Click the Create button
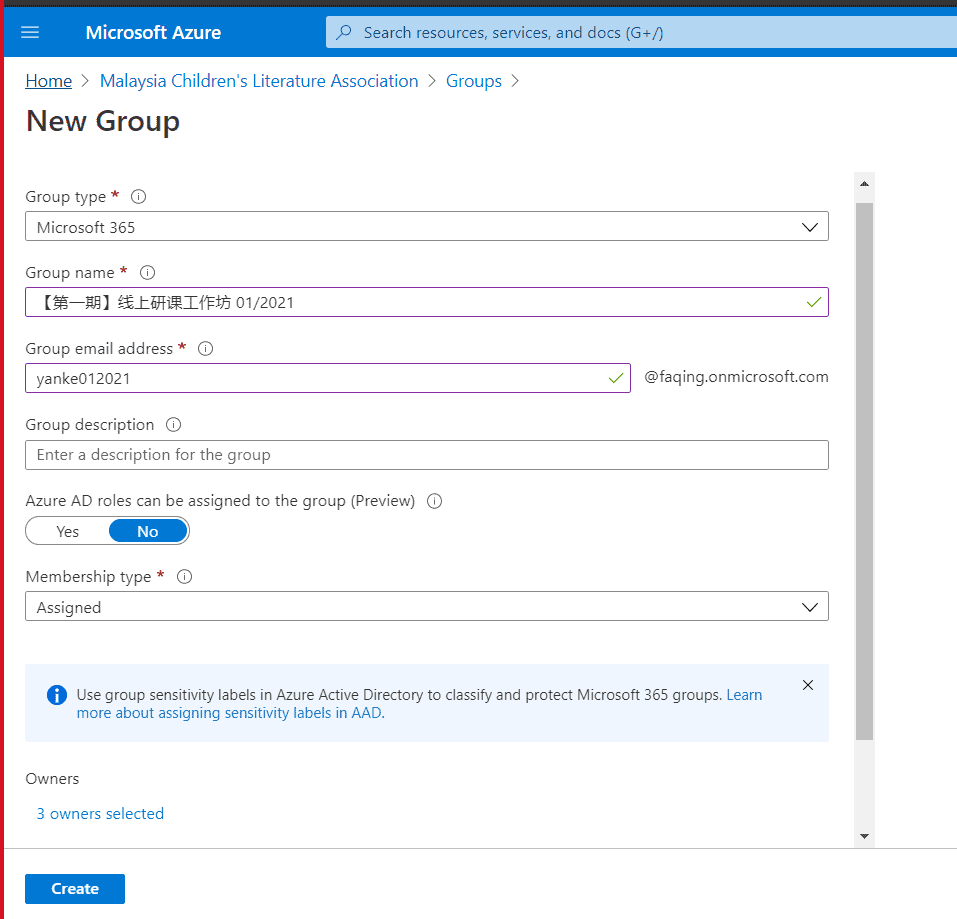 click(x=75, y=888)
